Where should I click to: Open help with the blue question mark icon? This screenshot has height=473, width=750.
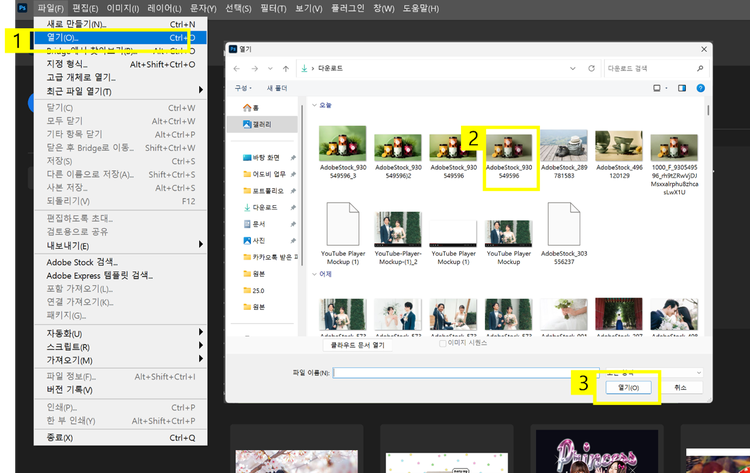tap(700, 88)
